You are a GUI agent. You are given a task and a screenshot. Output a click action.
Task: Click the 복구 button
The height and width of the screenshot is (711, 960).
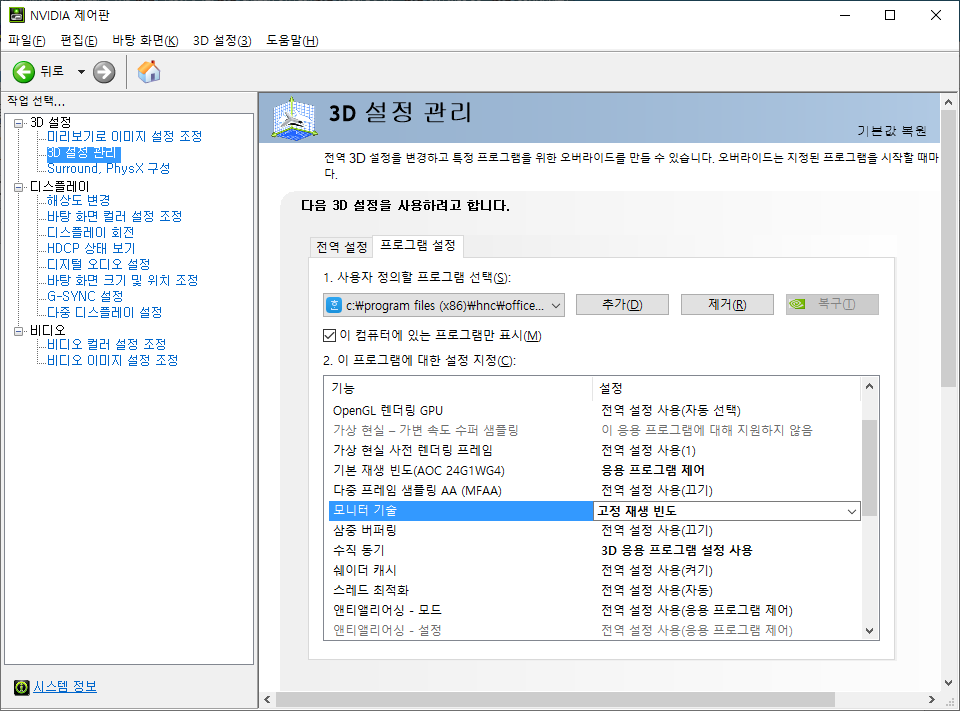pos(833,304)
